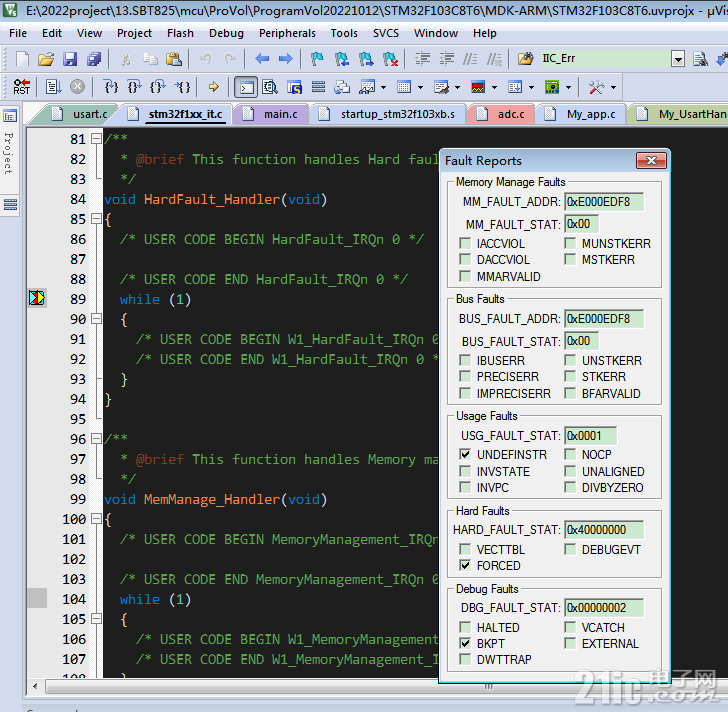Reset the CPU with RST icon
Image resolution: width=728 pixels, height=712 pixels.
click(x=21, y=87)
